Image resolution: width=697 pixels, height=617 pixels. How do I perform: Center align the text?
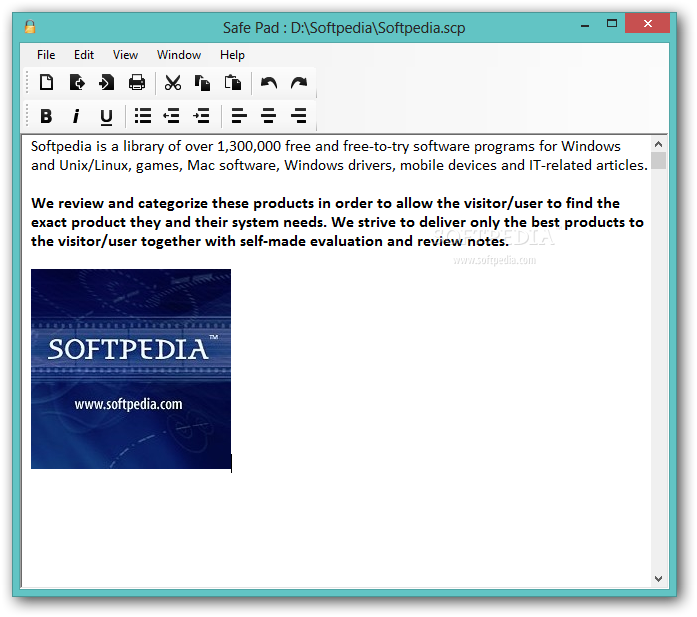268,116
